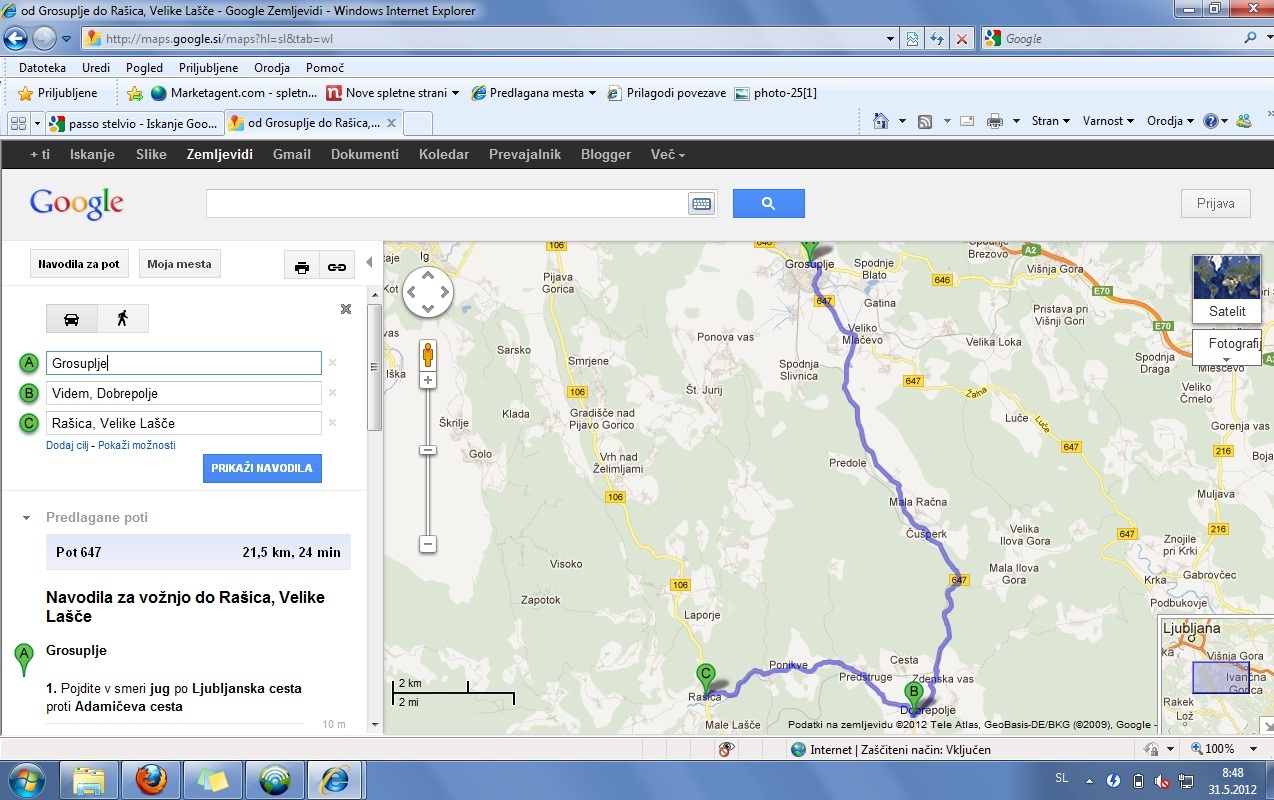Click the PRIKAŽI NAVODILA button

pyautogui.click(x=262, y=468)
